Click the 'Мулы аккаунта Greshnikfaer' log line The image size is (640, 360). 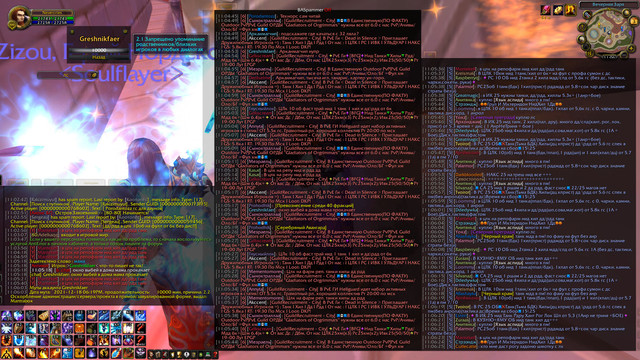(x=59, y=287)
